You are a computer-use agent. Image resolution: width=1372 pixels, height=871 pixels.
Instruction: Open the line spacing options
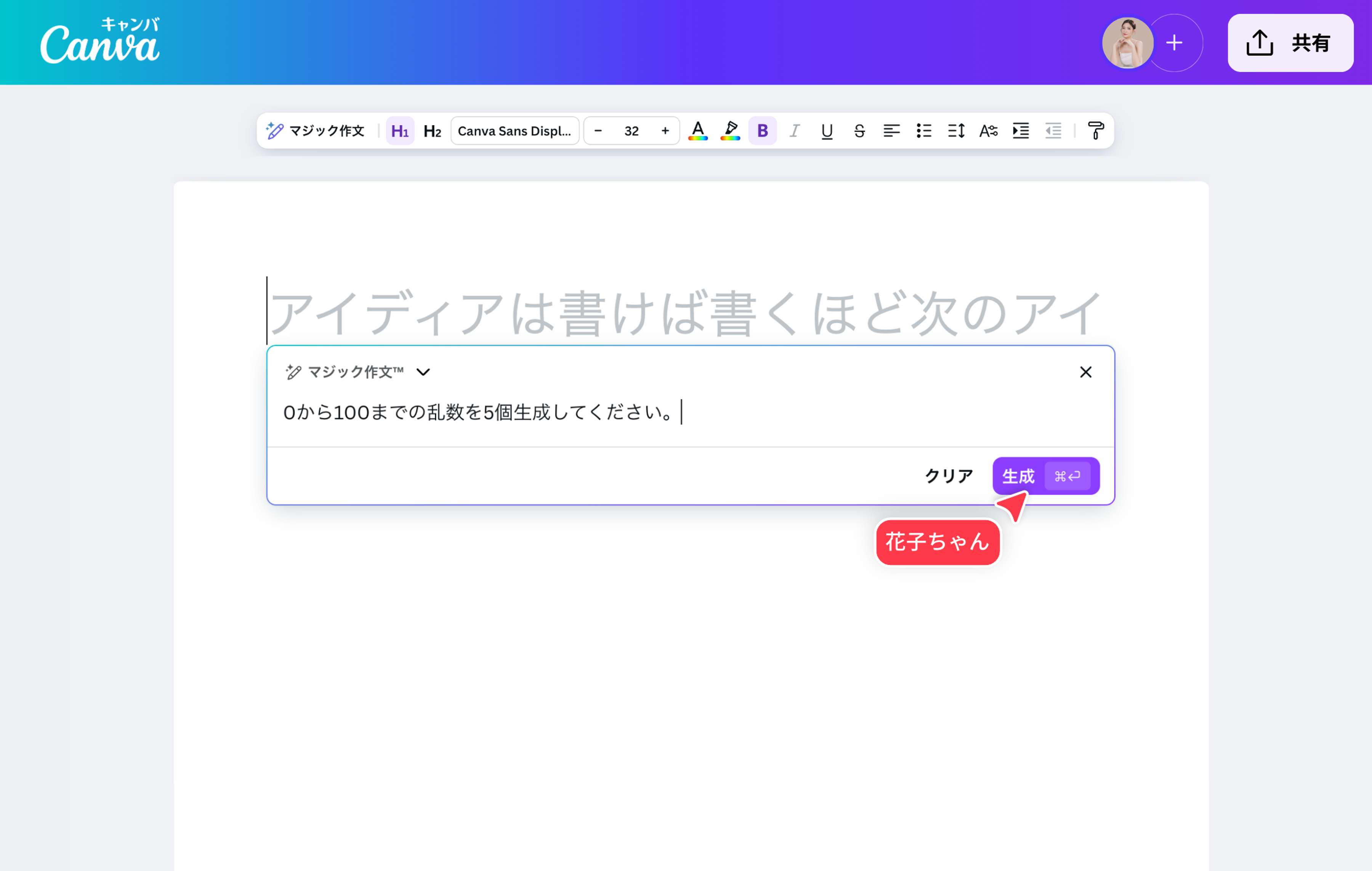click(x=956, y=131)
